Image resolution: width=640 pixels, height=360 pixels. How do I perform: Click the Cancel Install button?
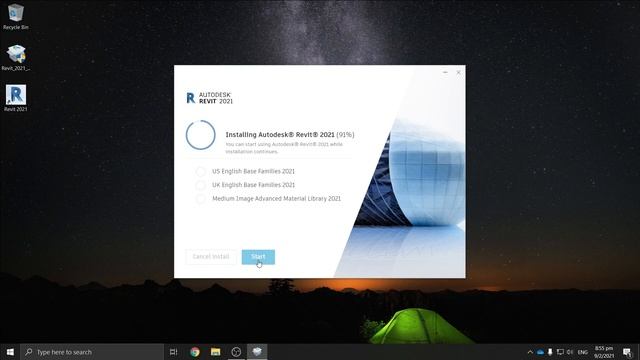pyautogui.click(x=211, y=257)
